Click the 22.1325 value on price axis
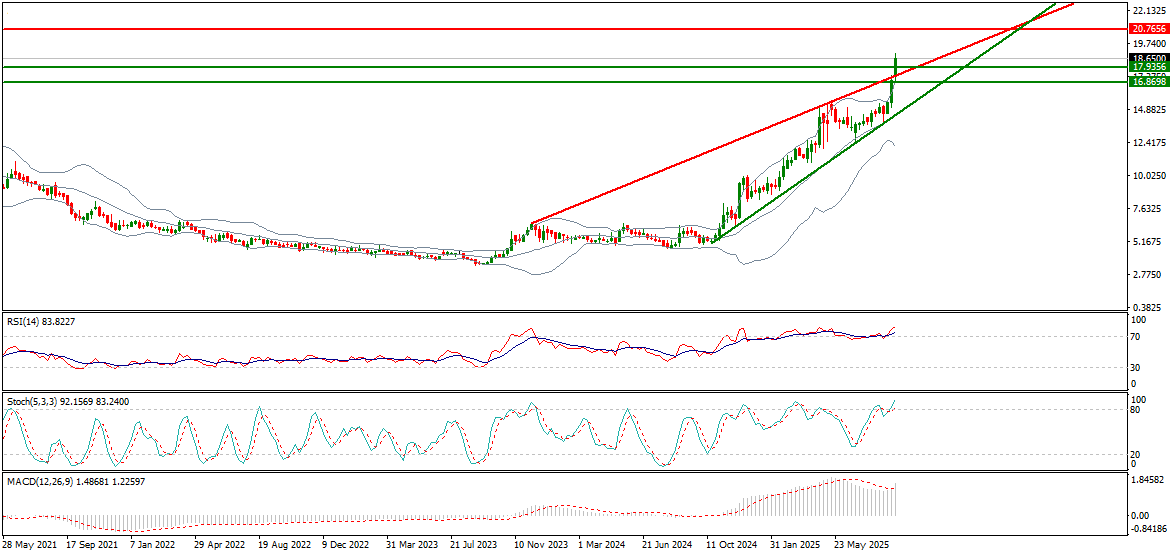The image size is (1173, 556). pyautogui.click(x=1148, y=11)
